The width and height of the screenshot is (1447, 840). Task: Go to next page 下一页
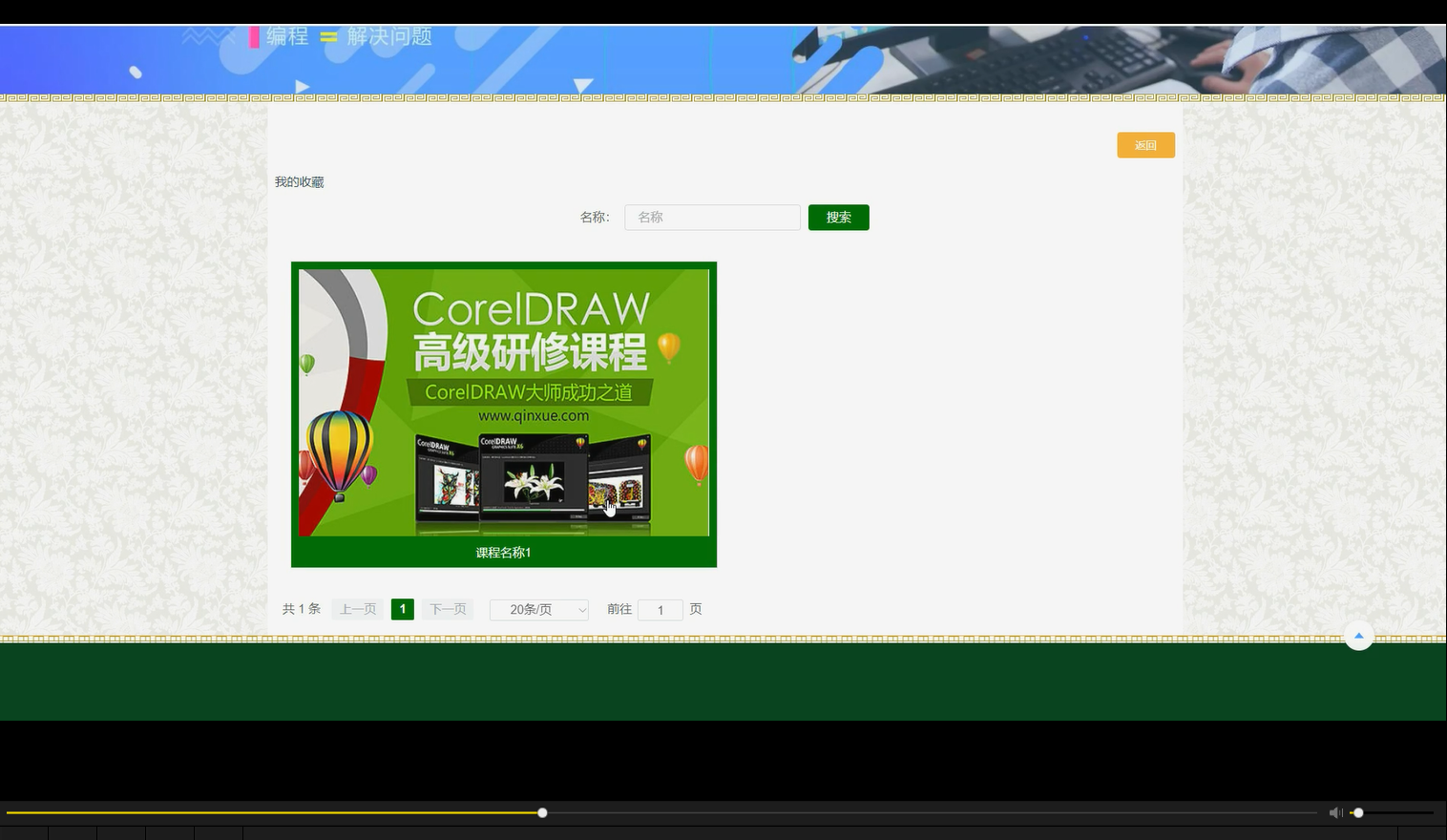pyautogui.click(x=448, y=609)
